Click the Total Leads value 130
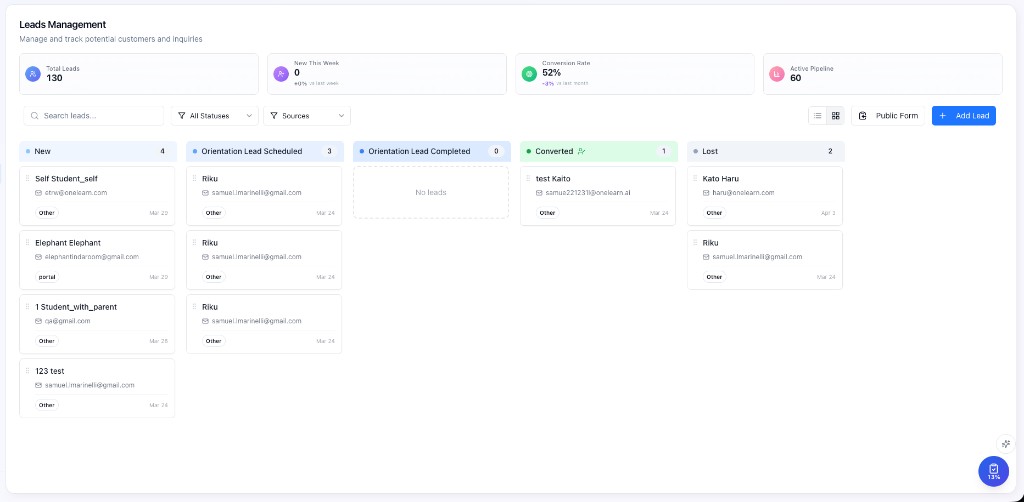The image size is (1024, 502). (54, 78)
